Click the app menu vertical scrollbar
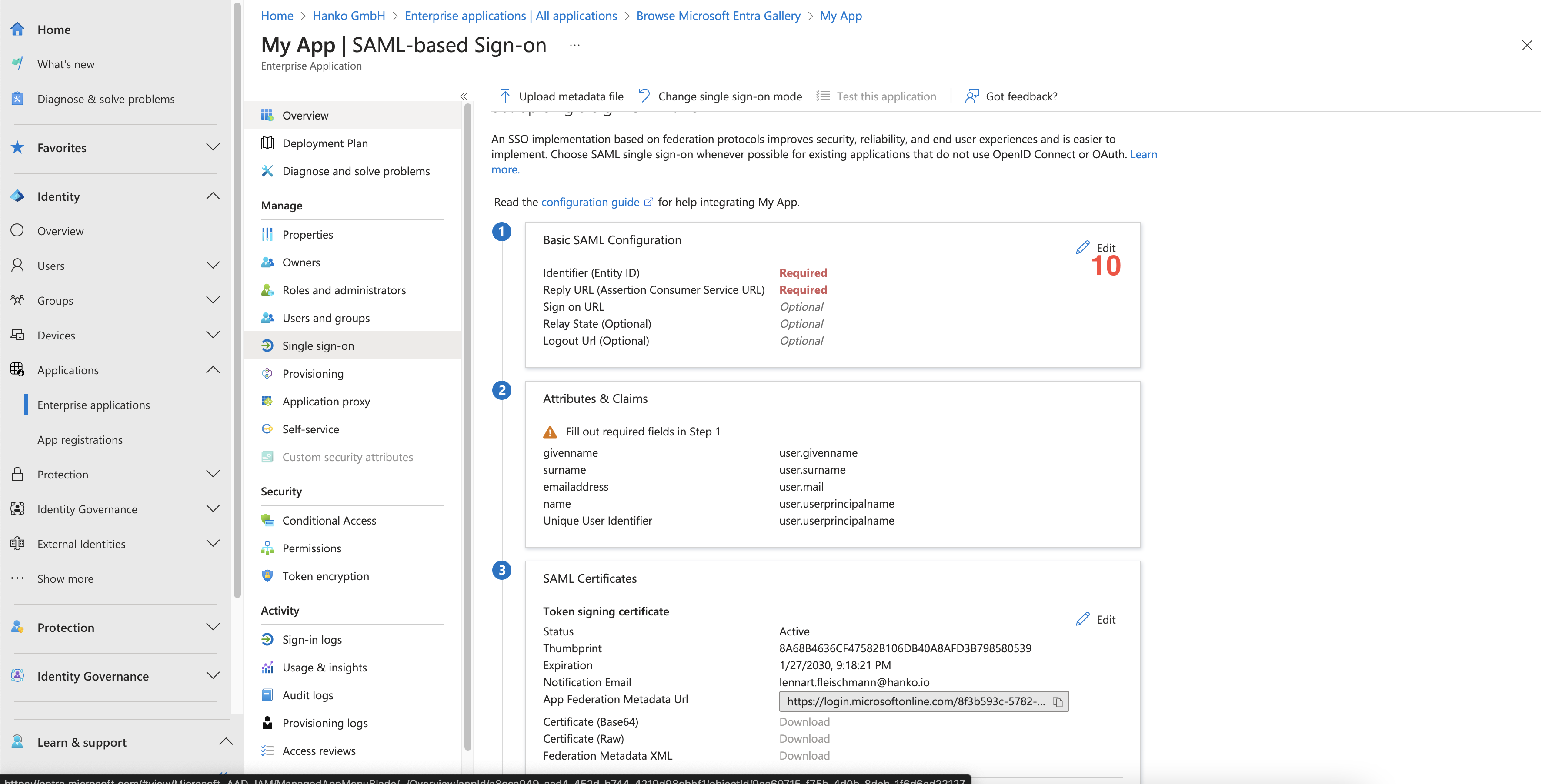The height and width of the screenshot is (784, 1542). point(467,419)
